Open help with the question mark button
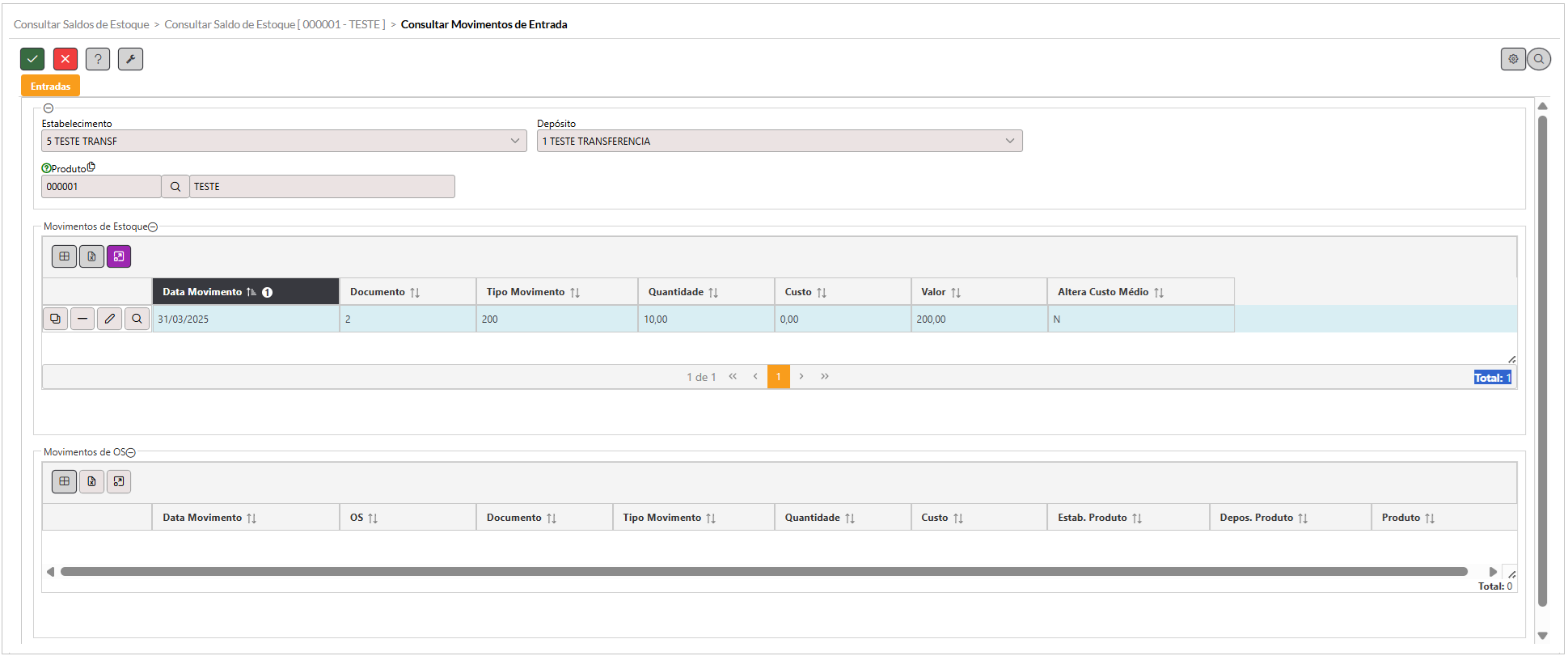The width and height of the screenshot is (1568, 656). [x=98, y=59]
